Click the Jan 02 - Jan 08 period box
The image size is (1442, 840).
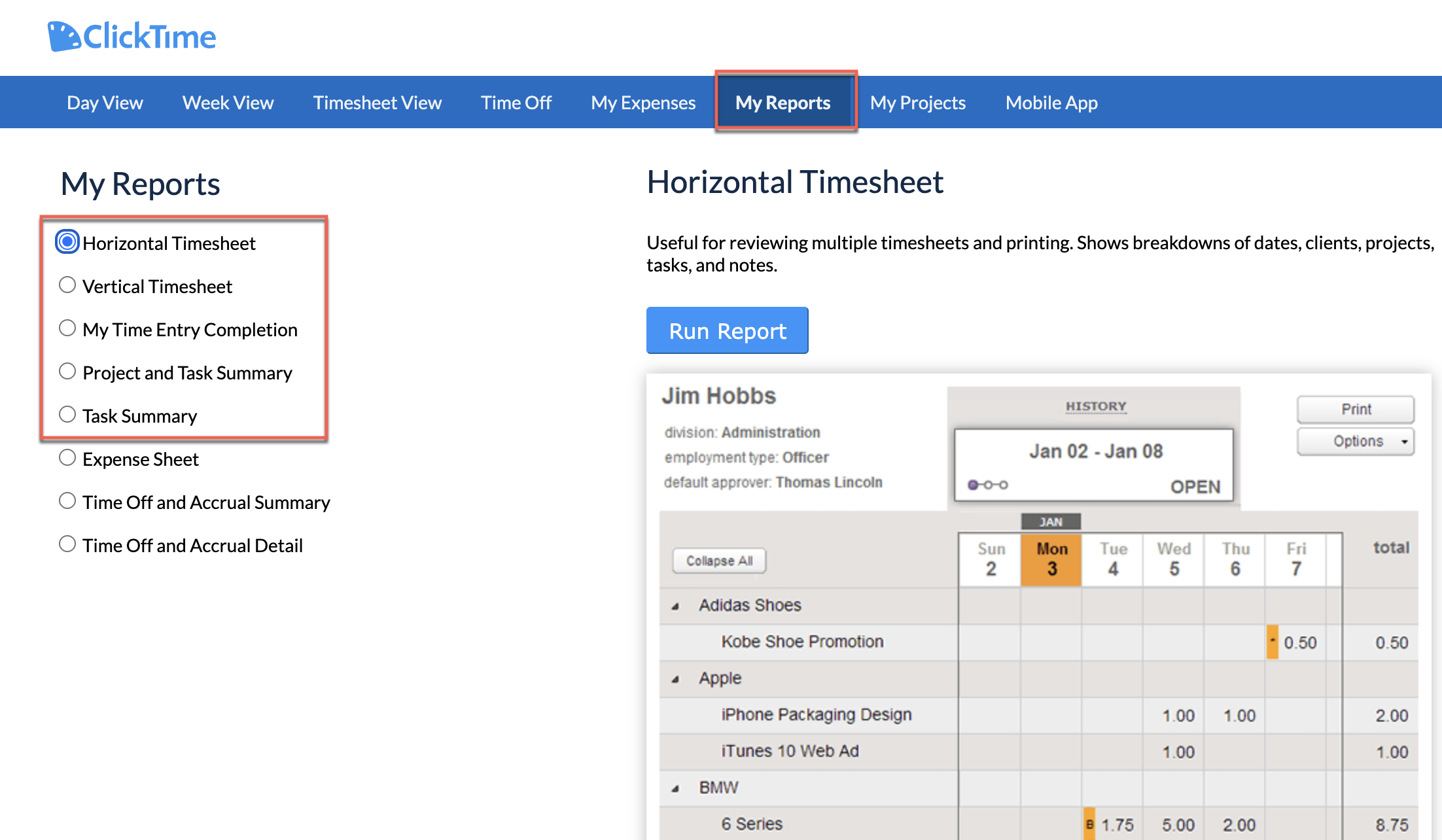[1094, 465]
